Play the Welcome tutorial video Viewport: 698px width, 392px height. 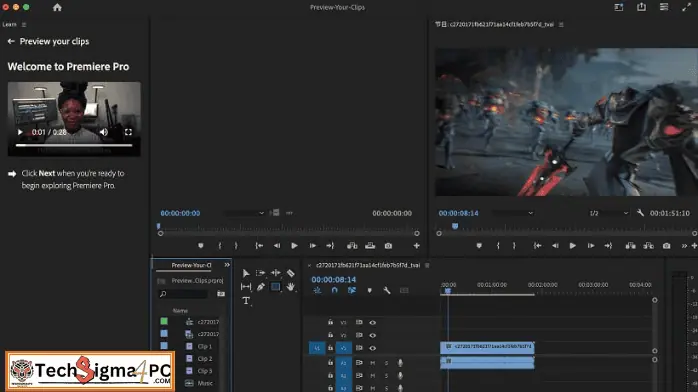point(20,132)
